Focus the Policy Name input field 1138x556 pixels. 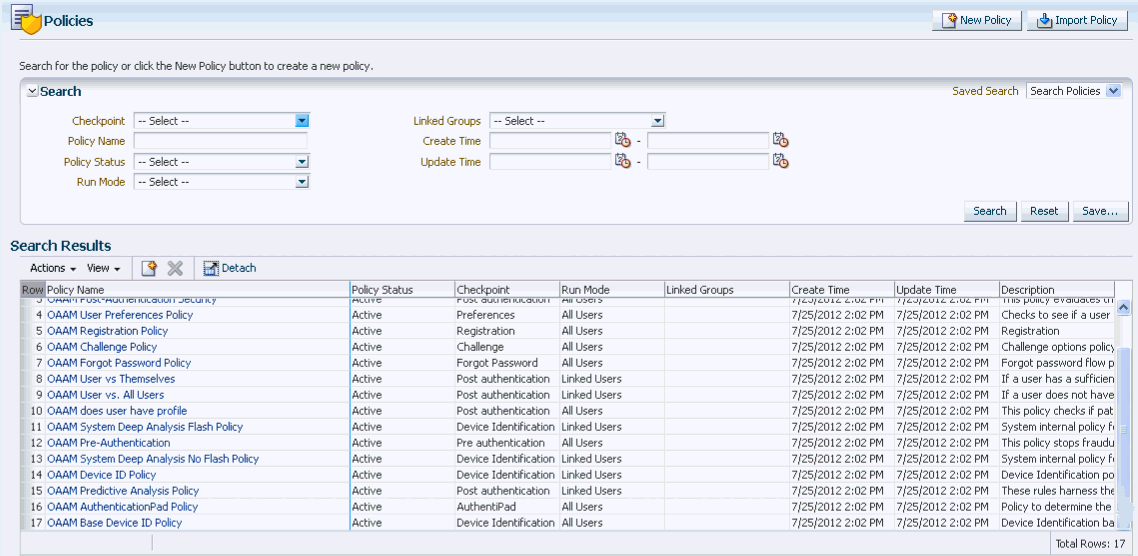[221, 141]
